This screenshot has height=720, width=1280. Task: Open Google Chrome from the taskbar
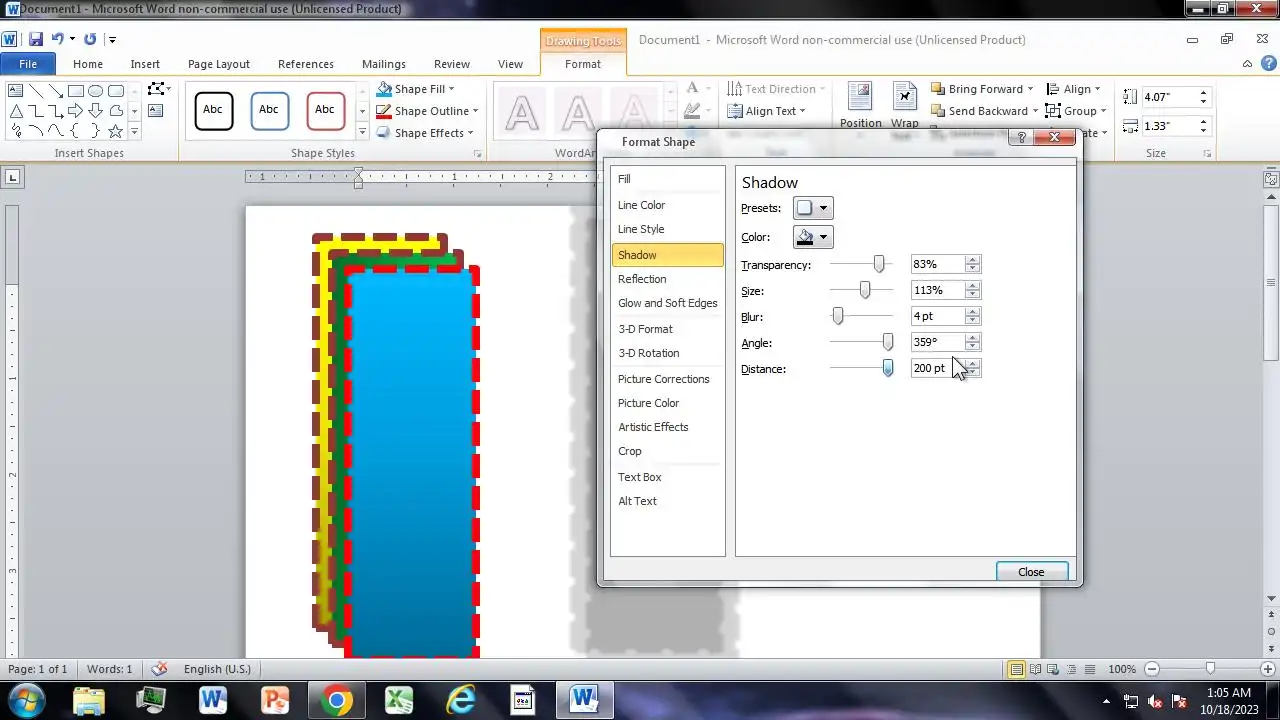[x=337, y=700]
